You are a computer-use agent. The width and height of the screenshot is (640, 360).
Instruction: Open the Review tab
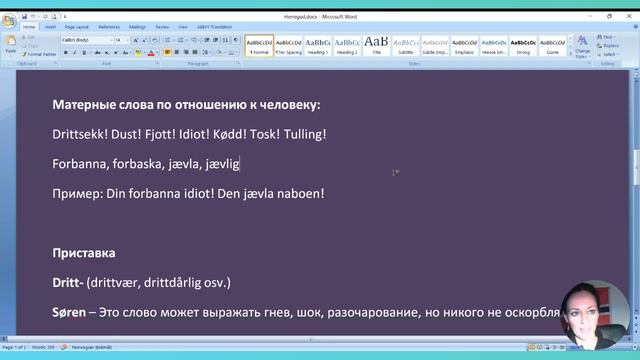click(162, 27)
